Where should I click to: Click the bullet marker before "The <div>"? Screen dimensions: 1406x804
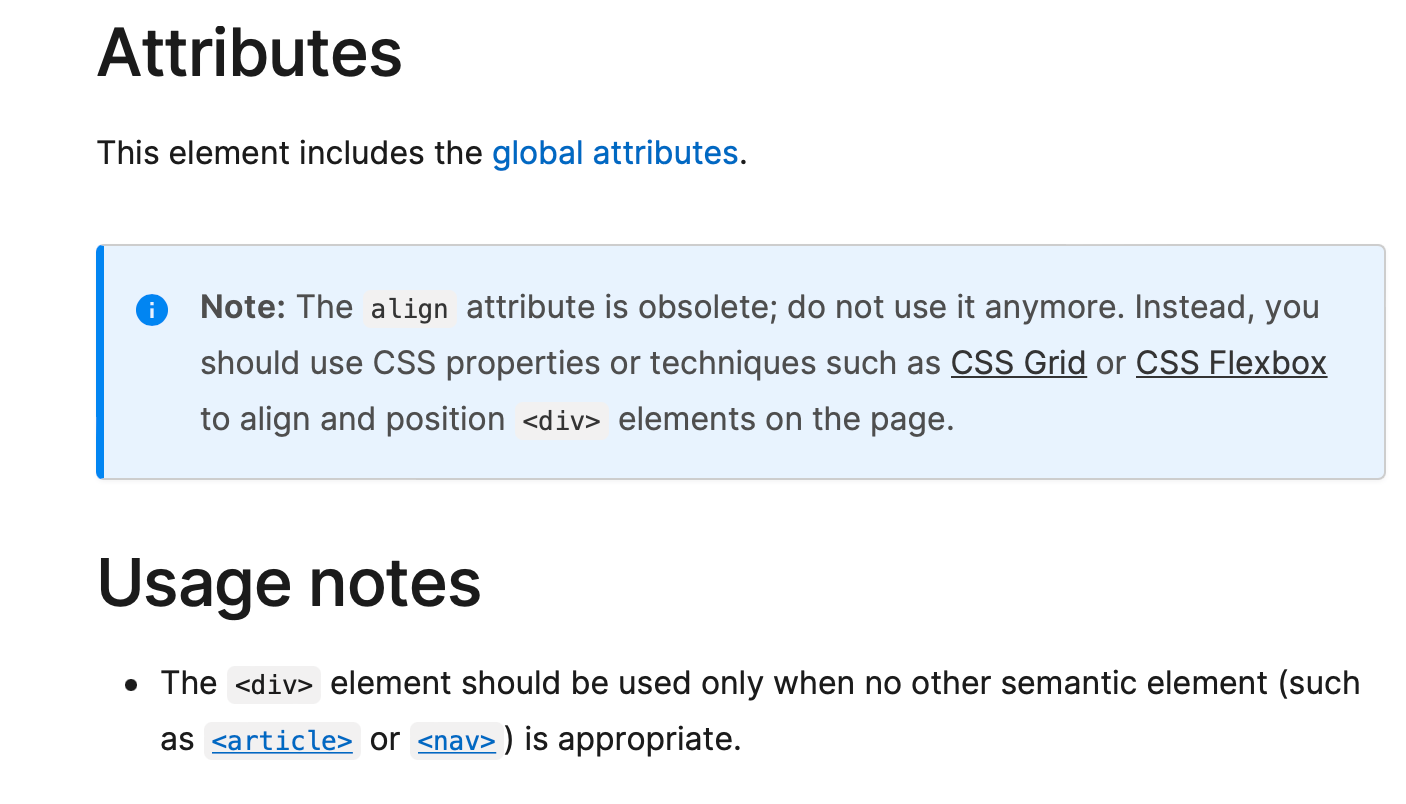tap(131, 685)
